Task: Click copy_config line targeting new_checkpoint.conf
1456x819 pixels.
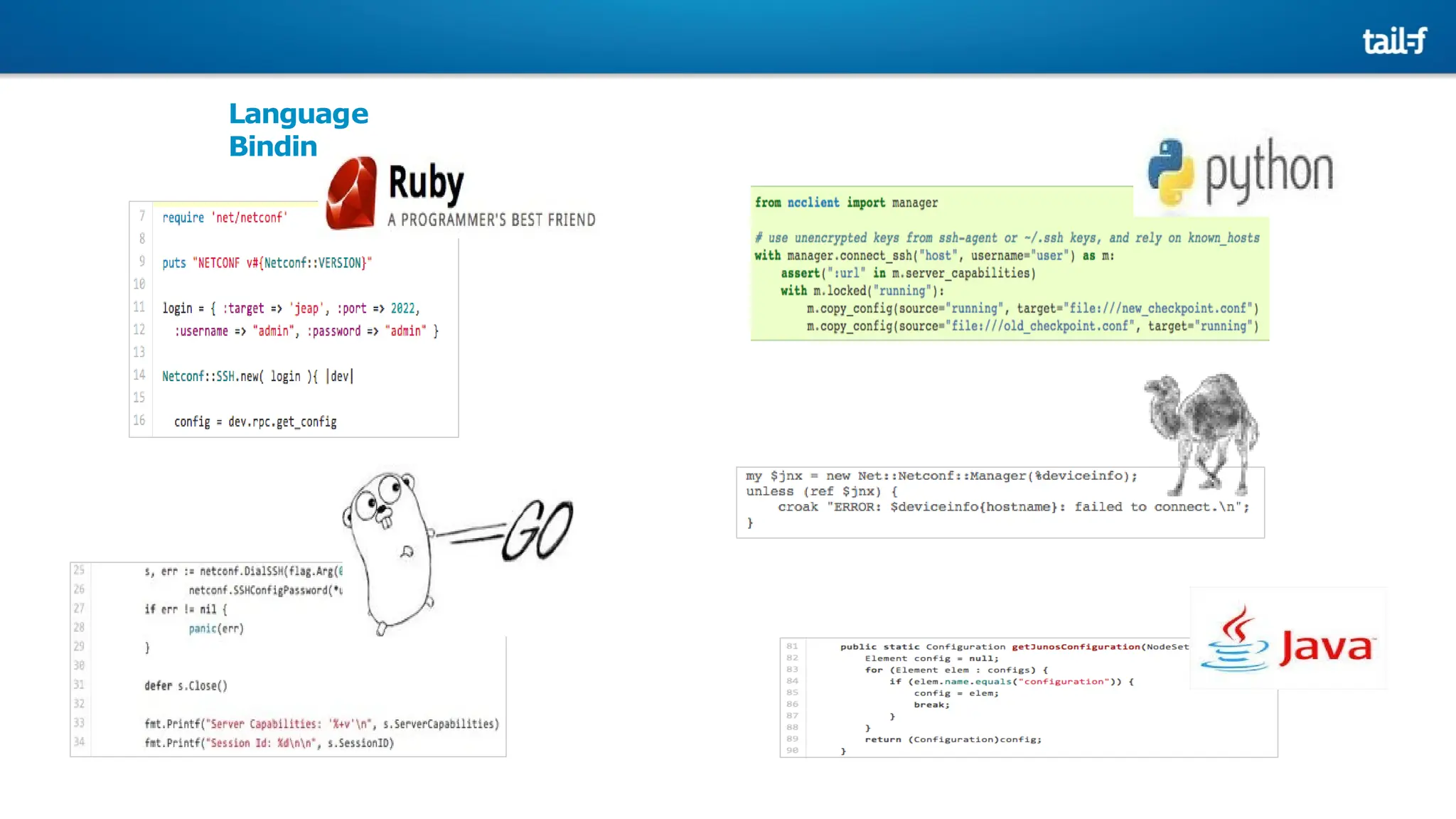Action: point(1032,309)
